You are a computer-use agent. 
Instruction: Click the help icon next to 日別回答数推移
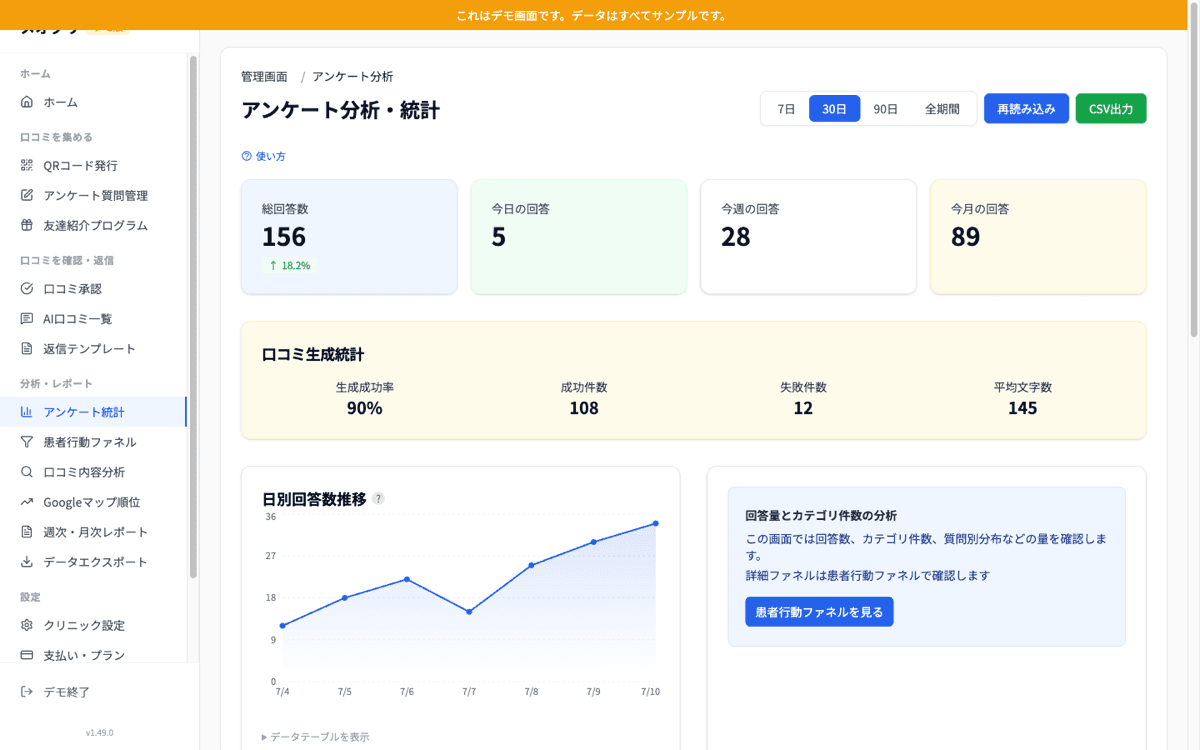tap(378, 498)
